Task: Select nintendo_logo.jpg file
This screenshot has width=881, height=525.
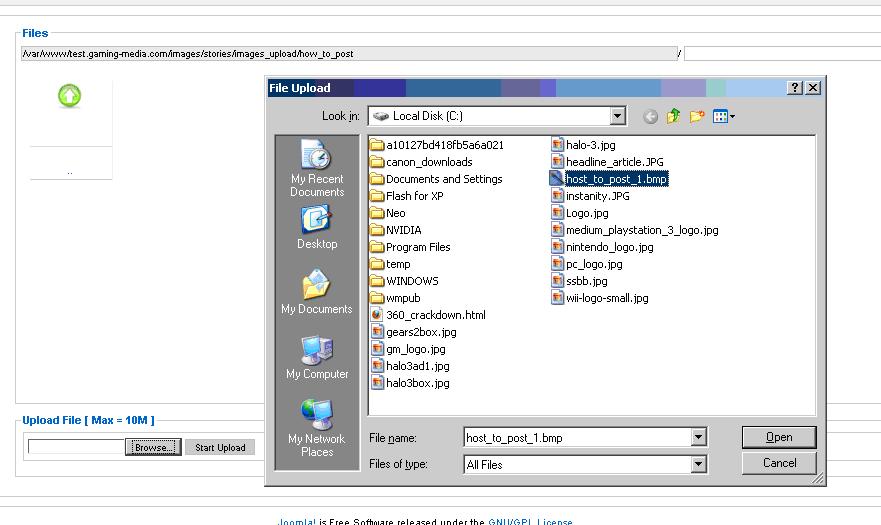Action: coord(602,247)
